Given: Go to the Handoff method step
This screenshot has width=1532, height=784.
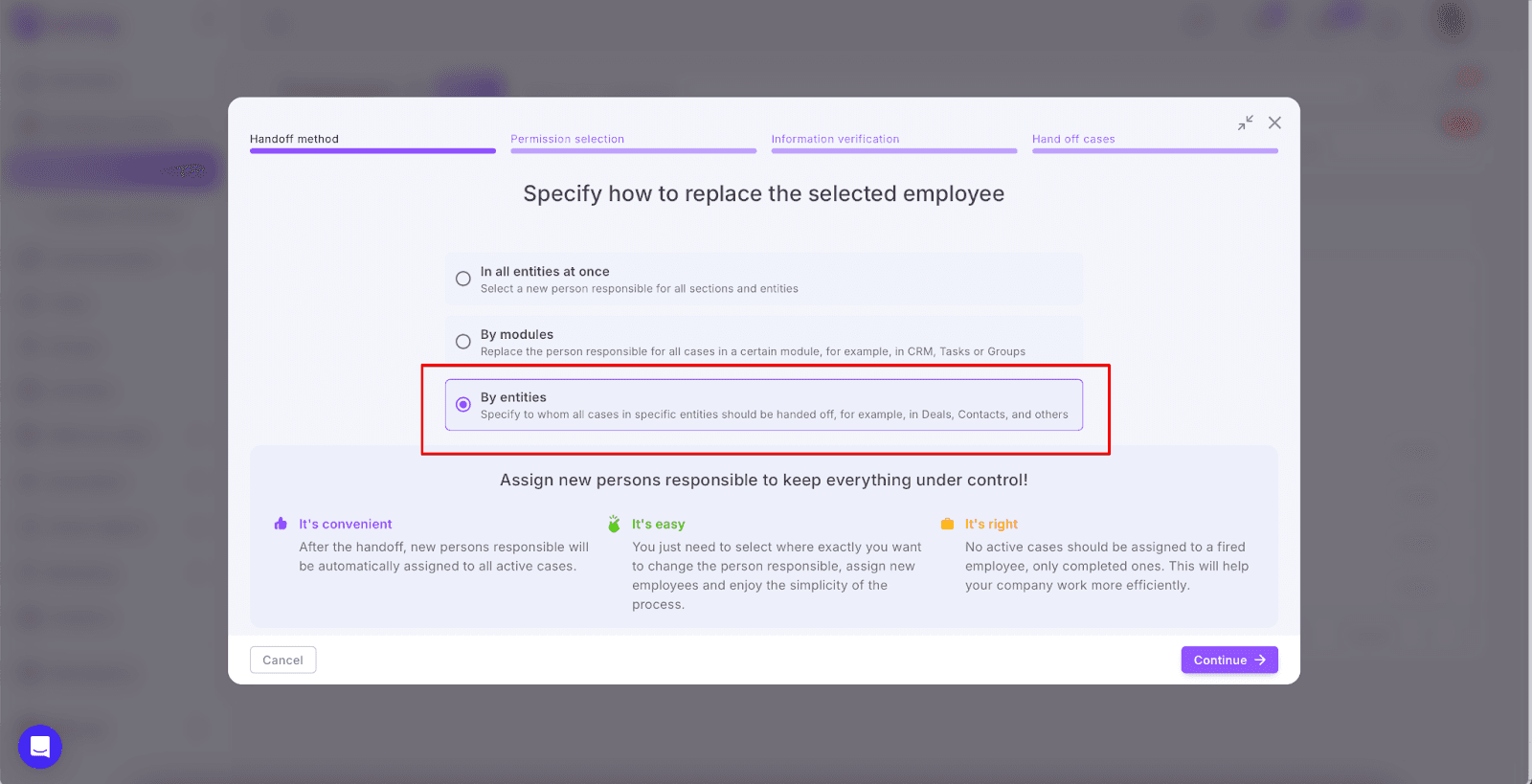Looking at the screenshot, I should pos(295,139).
